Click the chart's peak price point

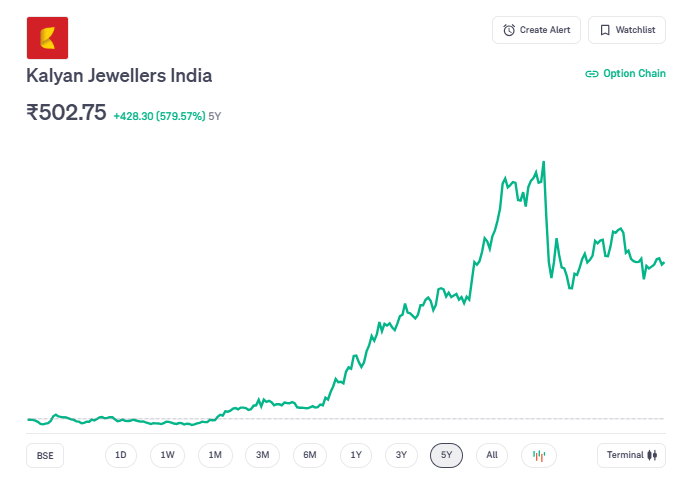point(543,161)
